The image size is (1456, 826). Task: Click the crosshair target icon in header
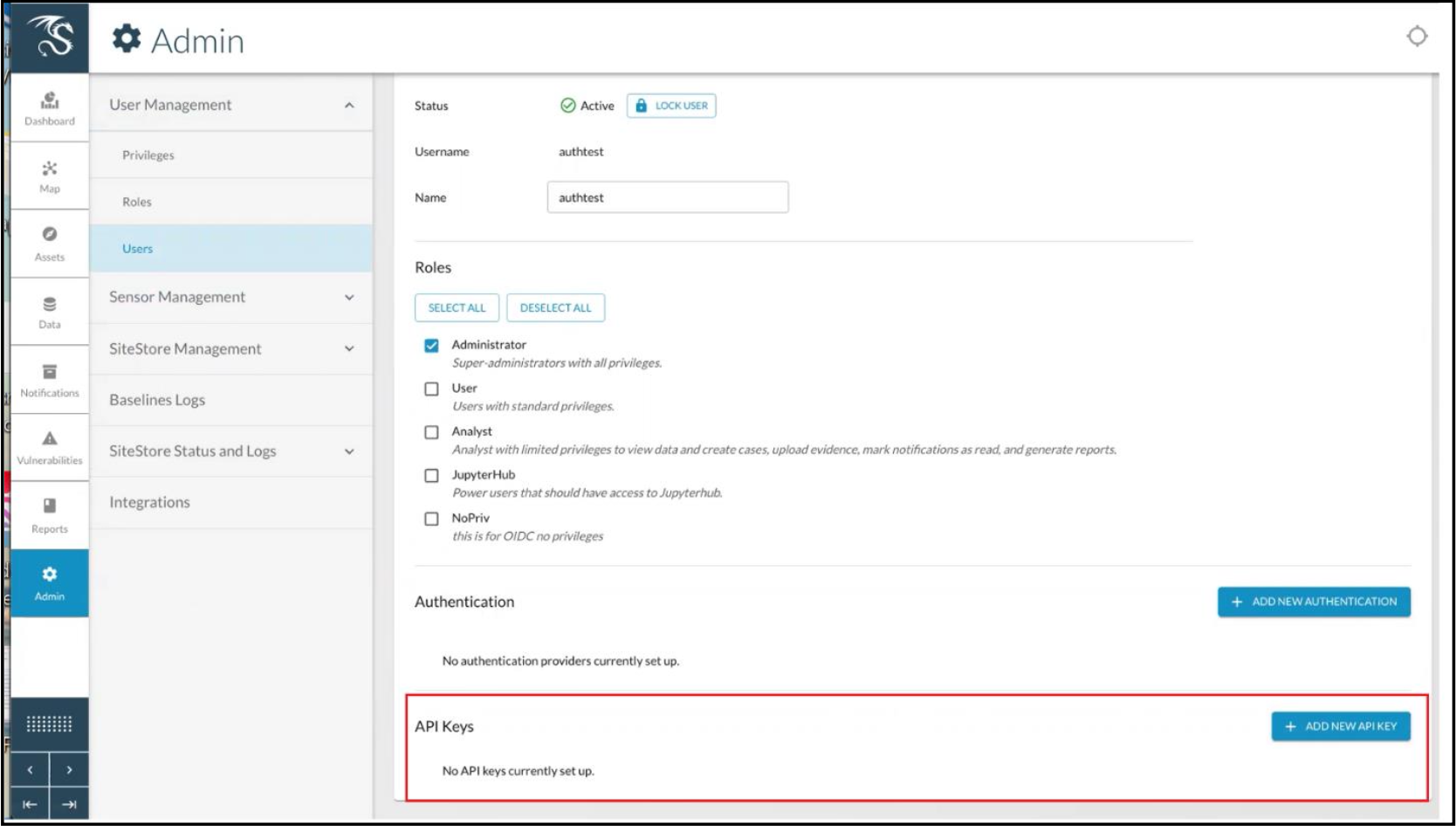tap(1416, 36)
